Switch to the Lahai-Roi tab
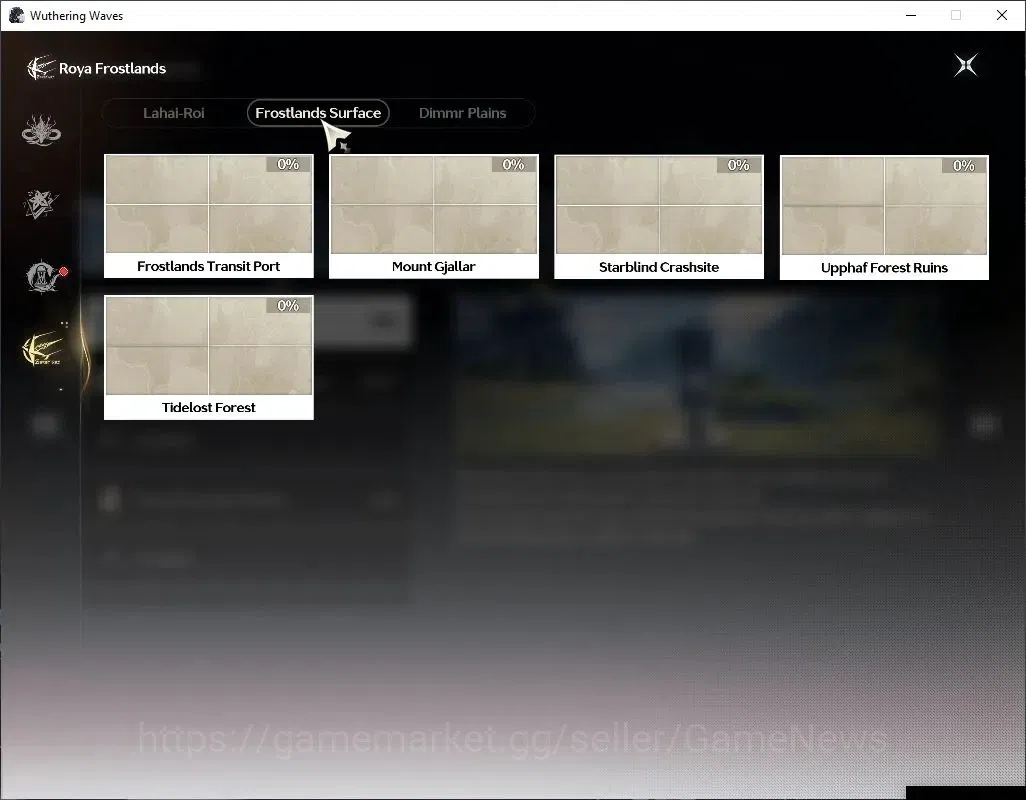The height and width of the screenshot is (800, 1026). [x=173, y=113]
